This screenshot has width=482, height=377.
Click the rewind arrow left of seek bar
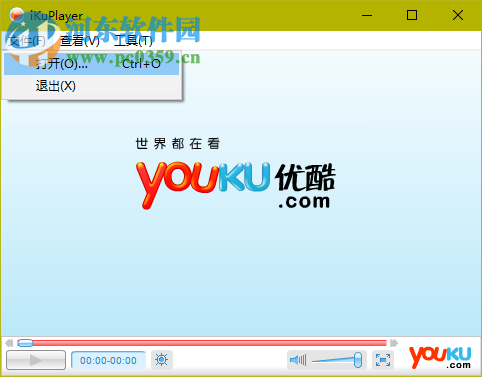click(x=9, y=343)
